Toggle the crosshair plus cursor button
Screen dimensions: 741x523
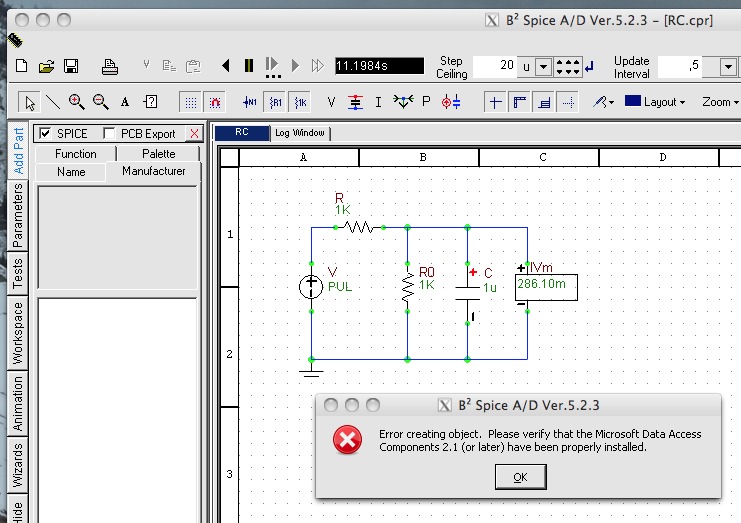pyautogui.click(x=495, y=102)
